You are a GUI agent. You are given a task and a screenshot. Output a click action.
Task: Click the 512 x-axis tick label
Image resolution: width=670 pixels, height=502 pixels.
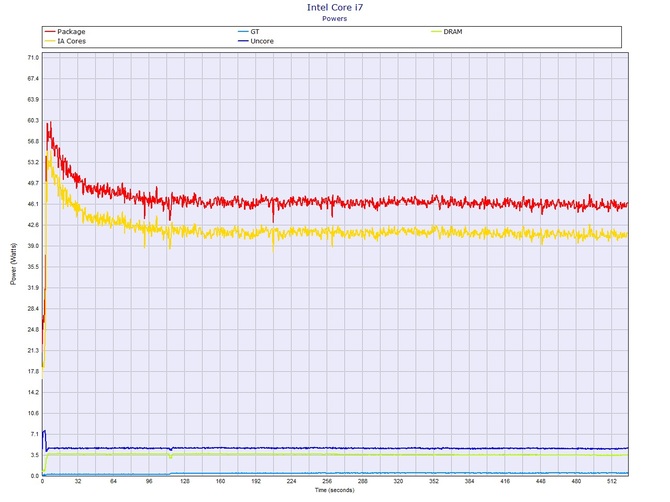[612, 481]
